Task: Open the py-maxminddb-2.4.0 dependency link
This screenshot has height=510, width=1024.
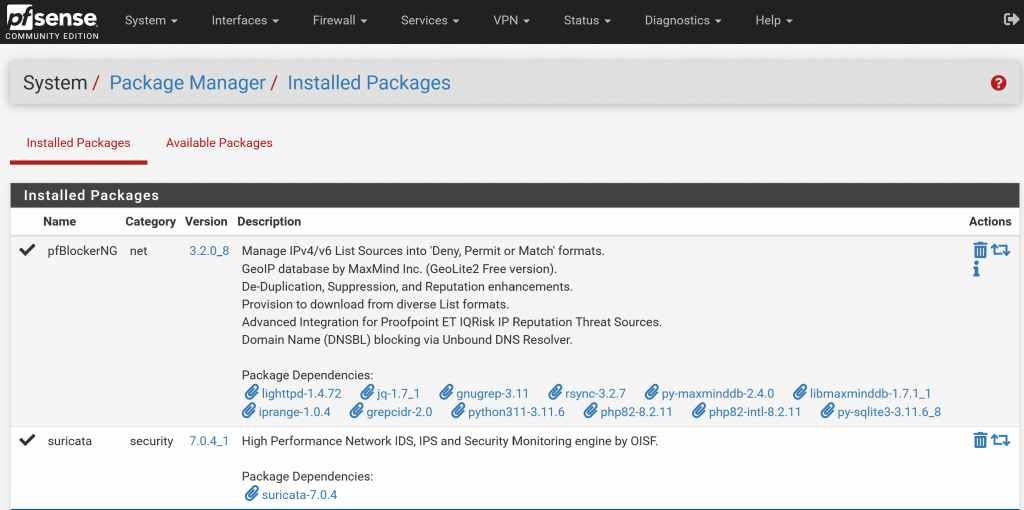Action: (x=718, y=394)
